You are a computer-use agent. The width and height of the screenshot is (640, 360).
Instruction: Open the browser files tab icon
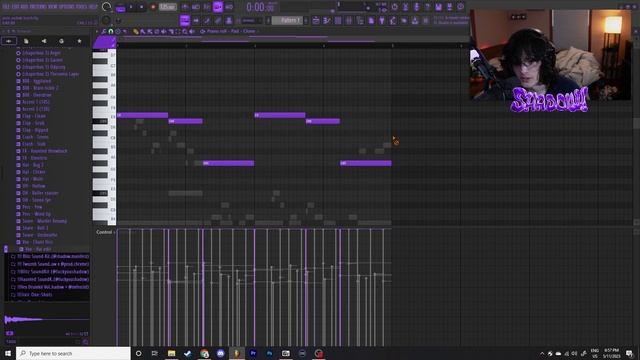(x=26, y=41)
